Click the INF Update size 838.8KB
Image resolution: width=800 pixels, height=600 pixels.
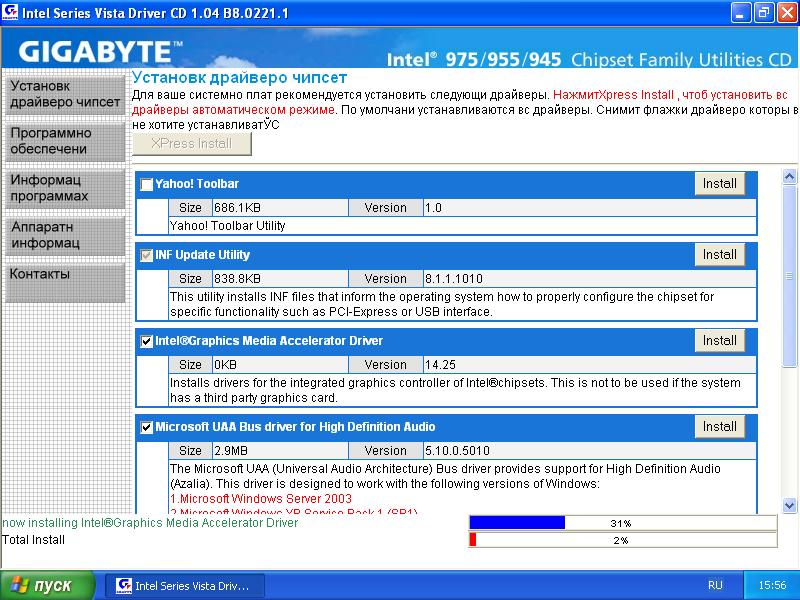coord(237,279)
